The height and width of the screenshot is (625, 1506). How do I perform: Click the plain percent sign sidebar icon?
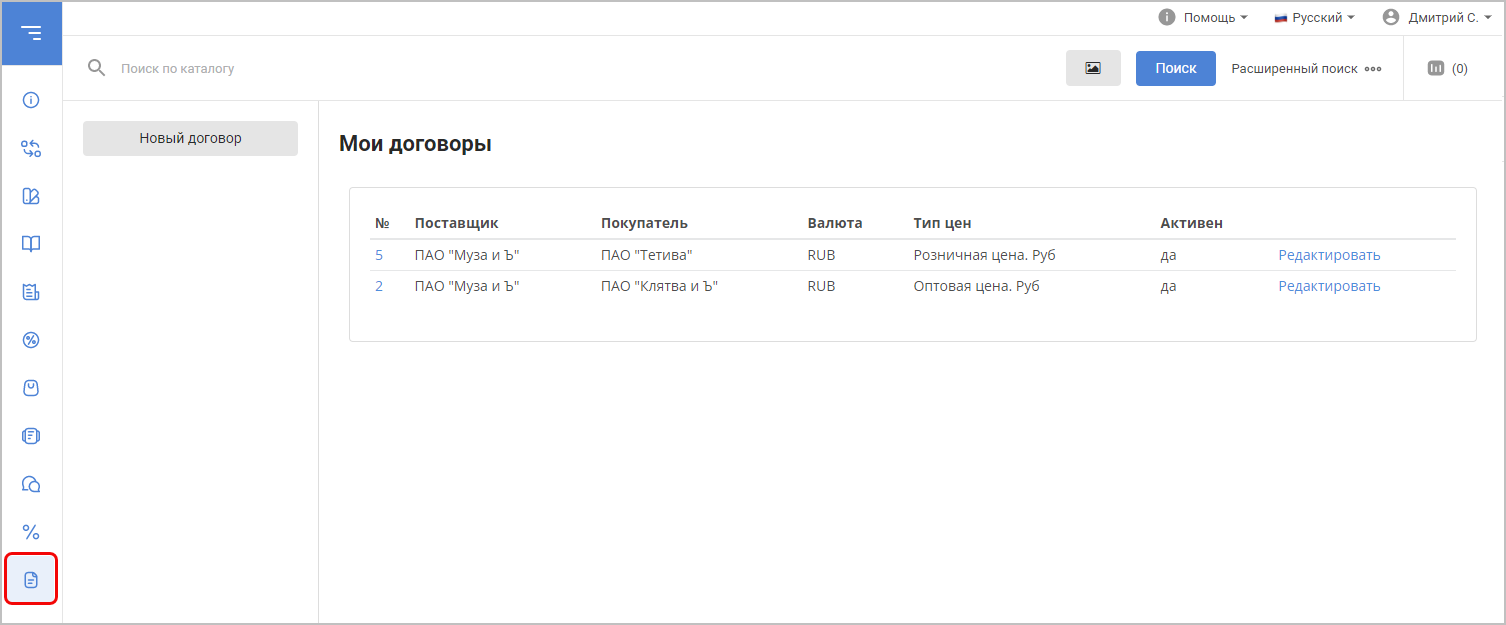click(31, 532)
